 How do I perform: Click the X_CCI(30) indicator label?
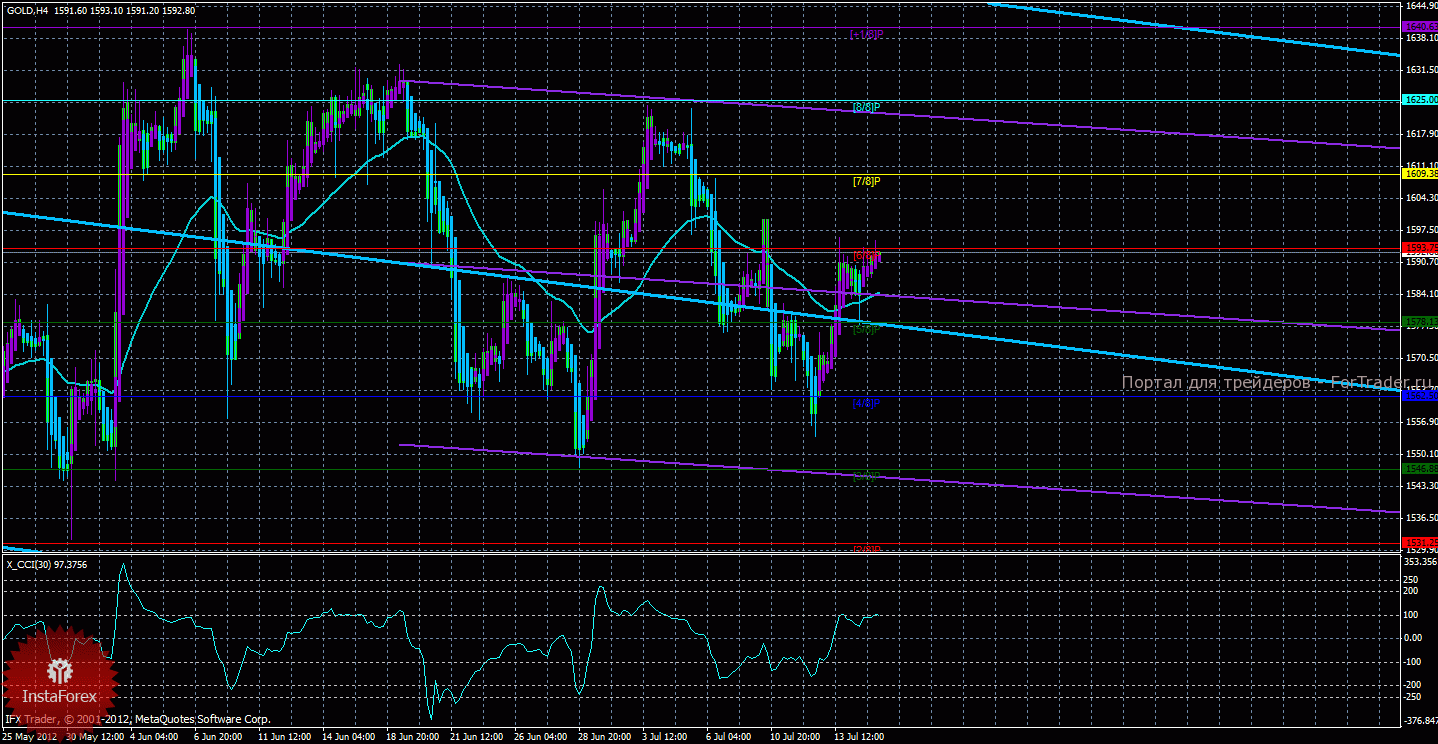click(46, 565)
